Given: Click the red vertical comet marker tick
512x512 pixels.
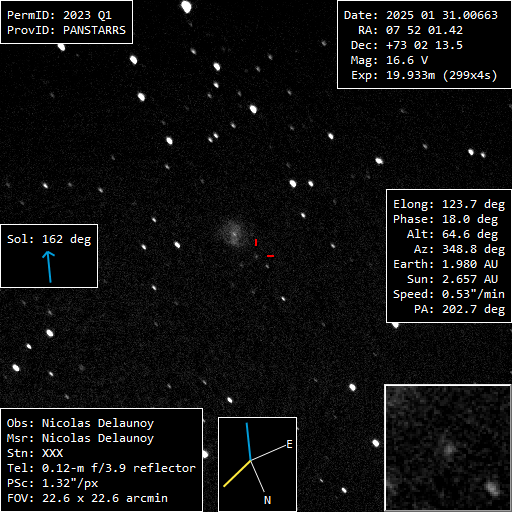Looking at the screenshot, I should [x=256, y=242].
